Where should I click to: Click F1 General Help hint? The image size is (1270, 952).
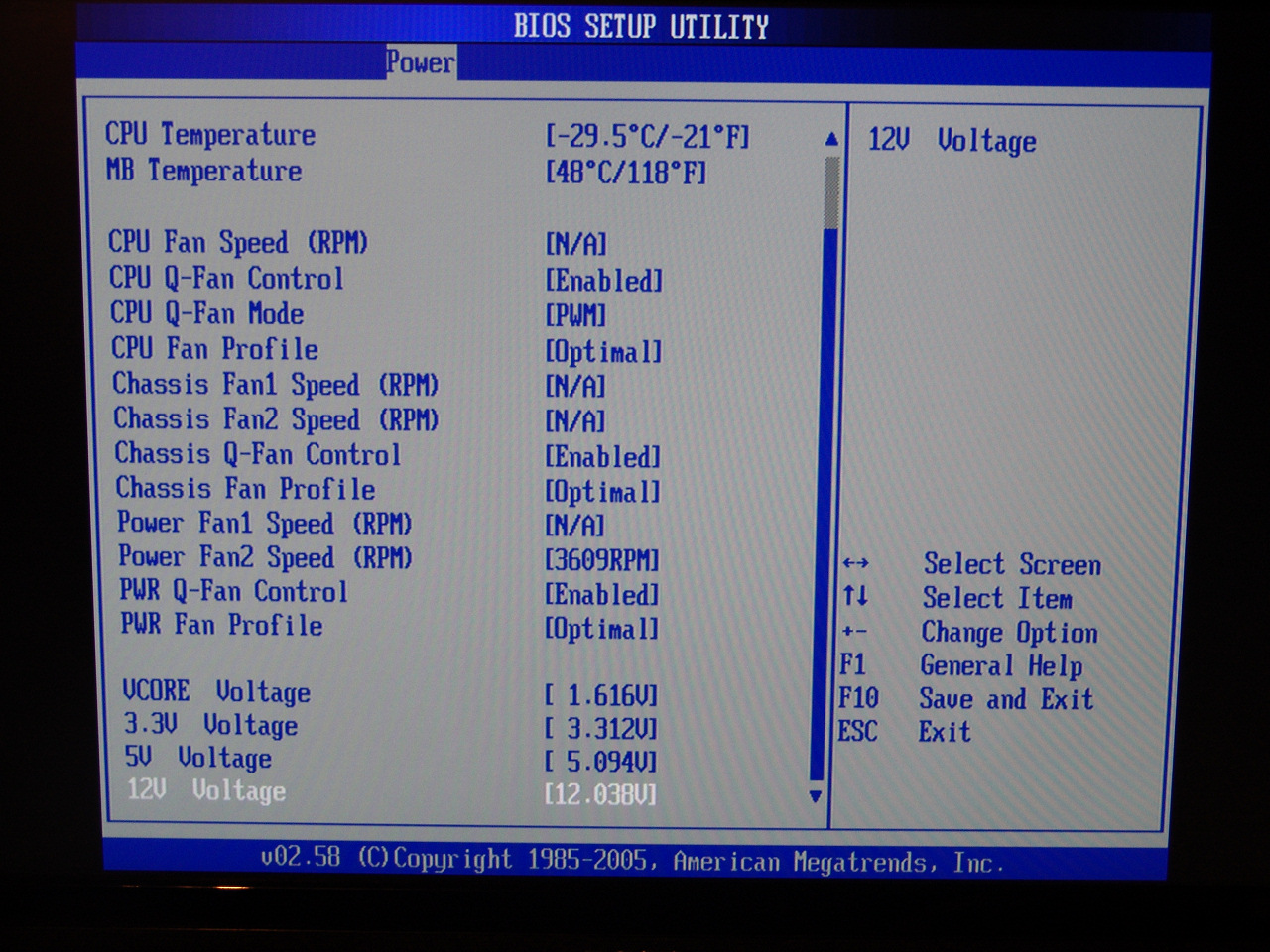click(959, 665)
